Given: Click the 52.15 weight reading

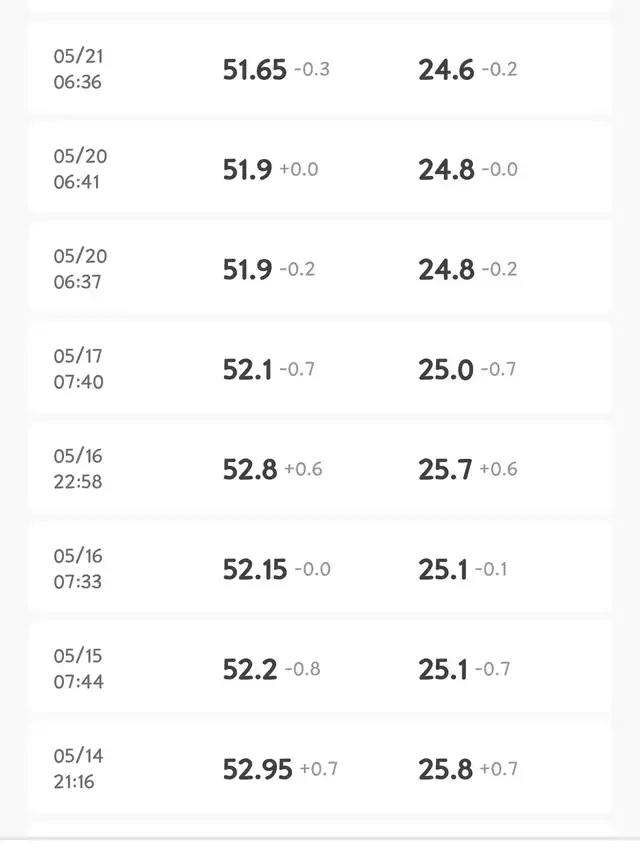Looking at the screenshot, I should tap(255, 570).
